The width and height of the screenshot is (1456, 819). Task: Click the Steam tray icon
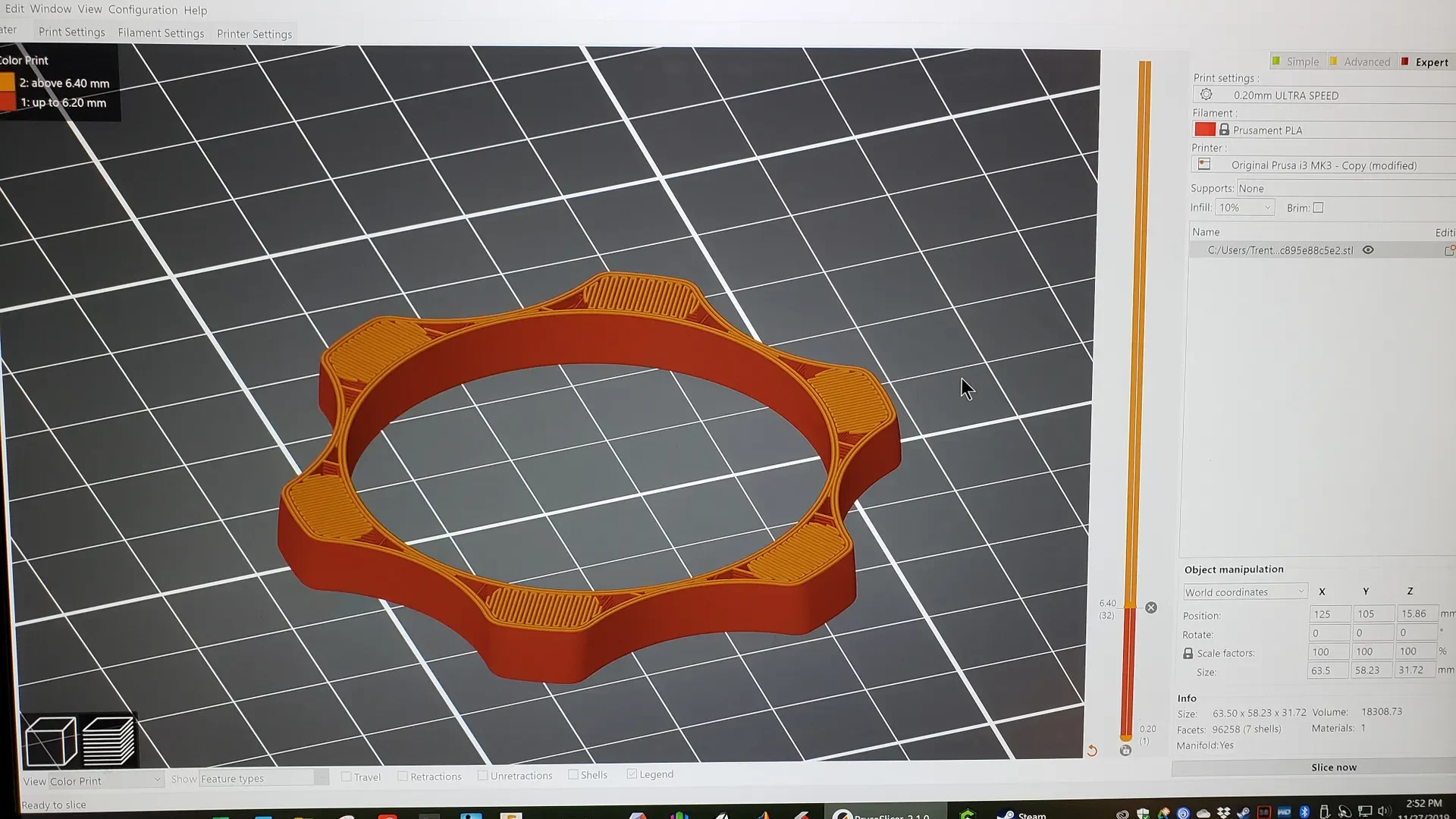coord(1244,813)
